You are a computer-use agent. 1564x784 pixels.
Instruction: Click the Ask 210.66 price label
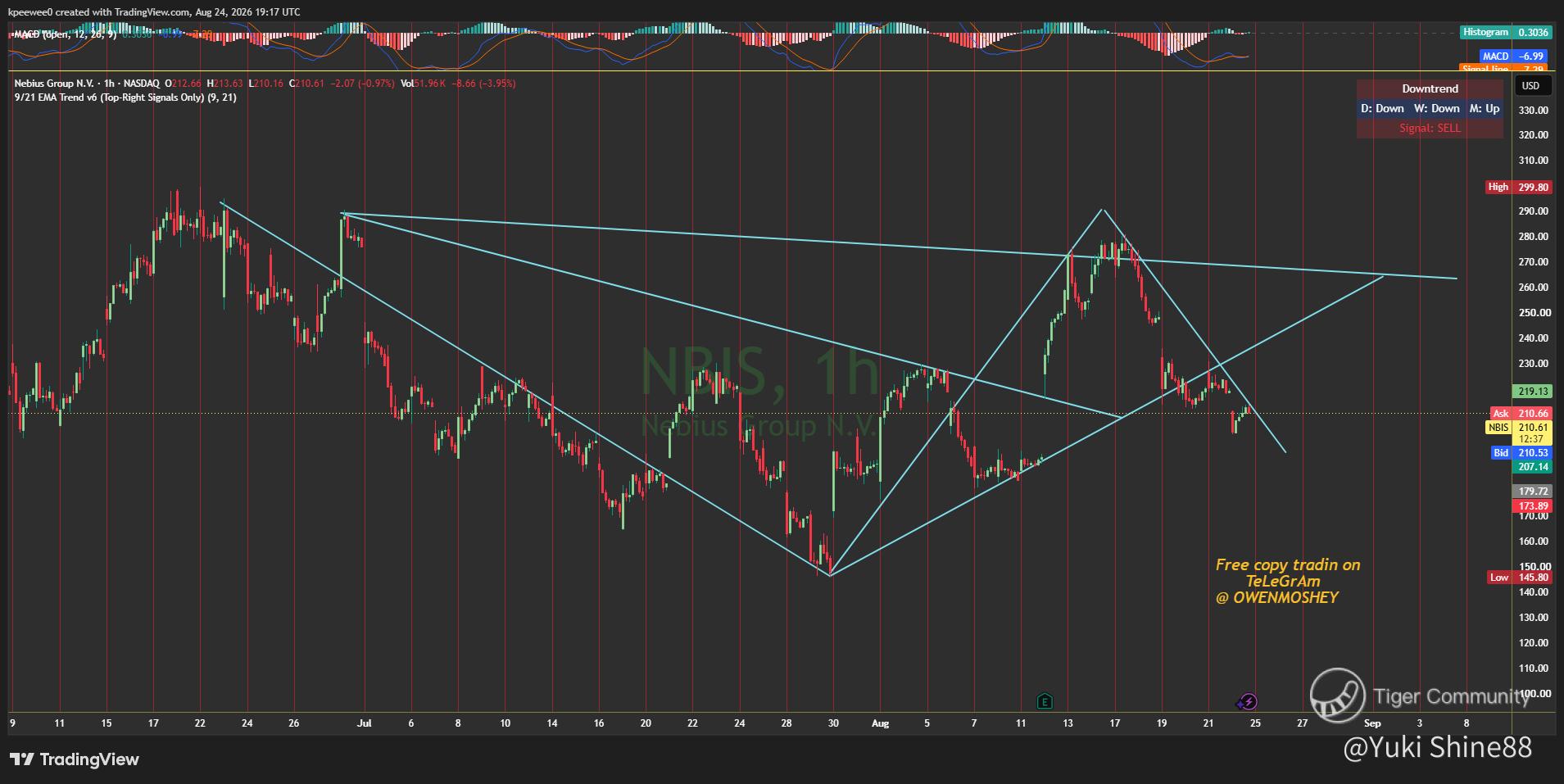click(1521, 414)
